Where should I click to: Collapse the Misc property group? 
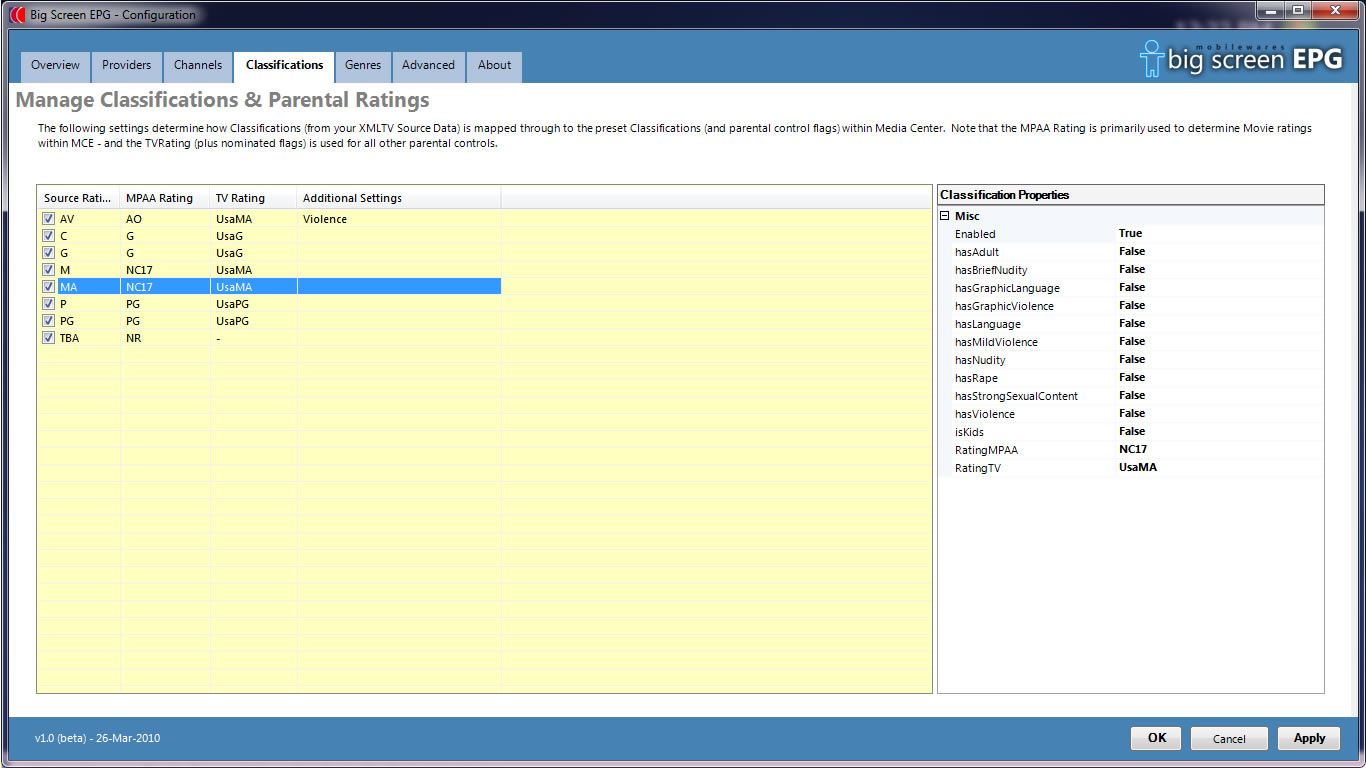pos(944,216)
